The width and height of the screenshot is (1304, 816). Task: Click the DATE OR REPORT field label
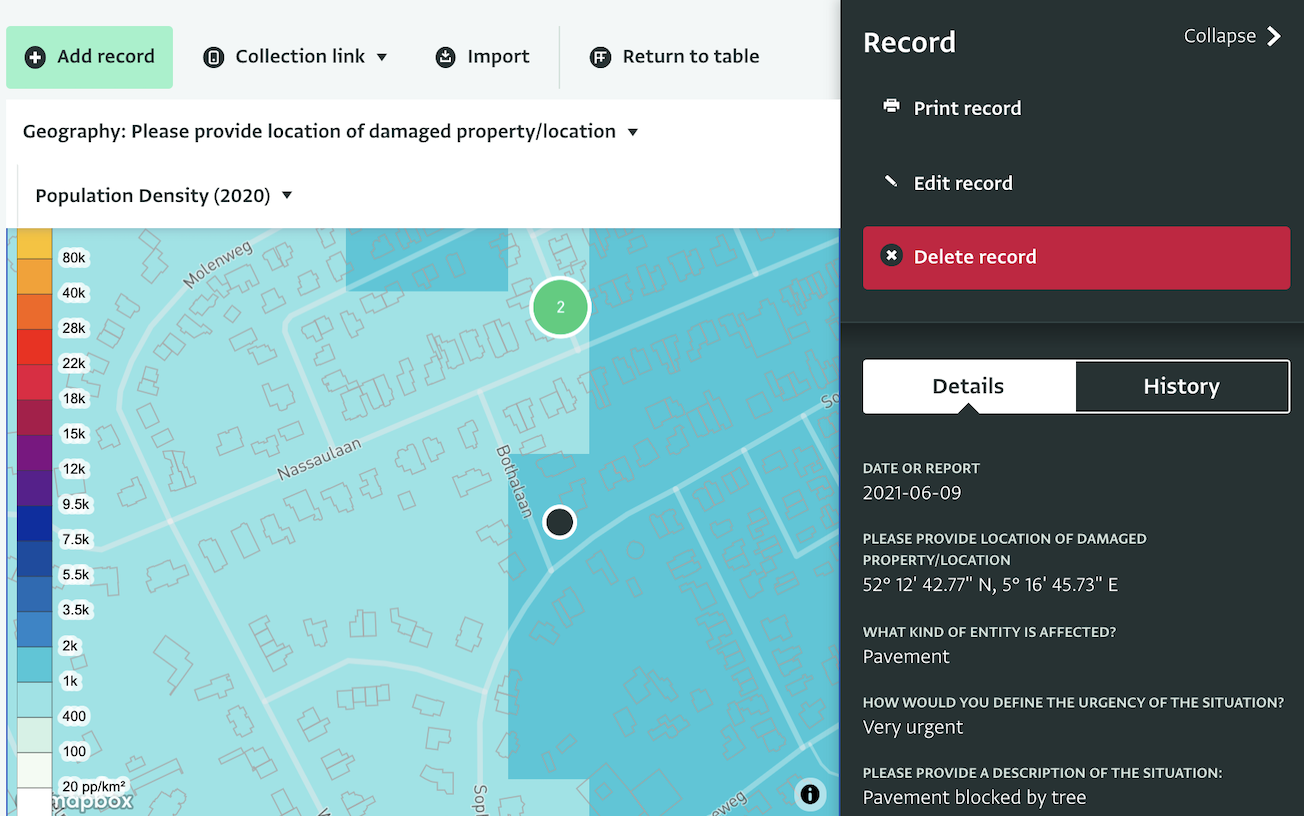(x=921, y=468)
